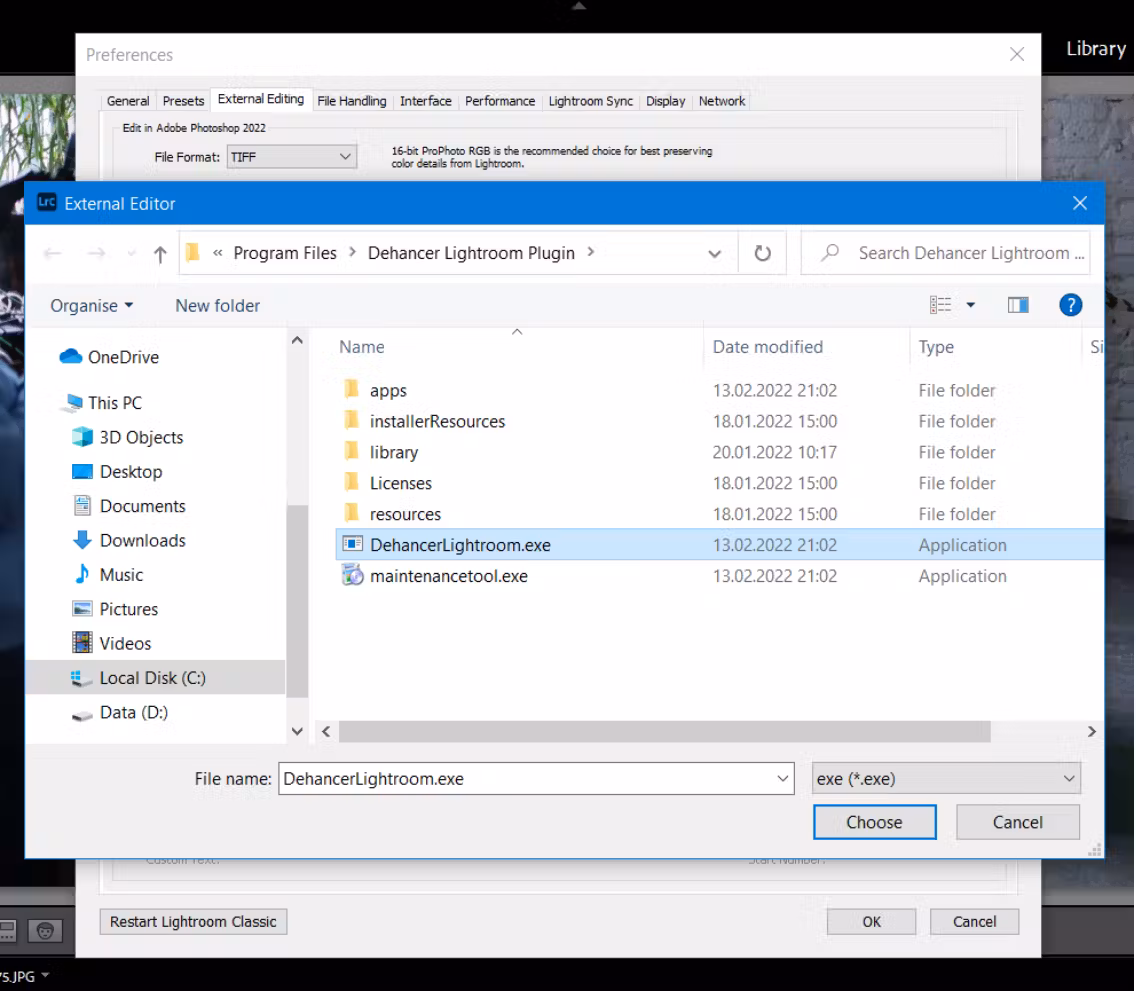
Task: Close the Preferences window
Action: tap(1017, 54)
